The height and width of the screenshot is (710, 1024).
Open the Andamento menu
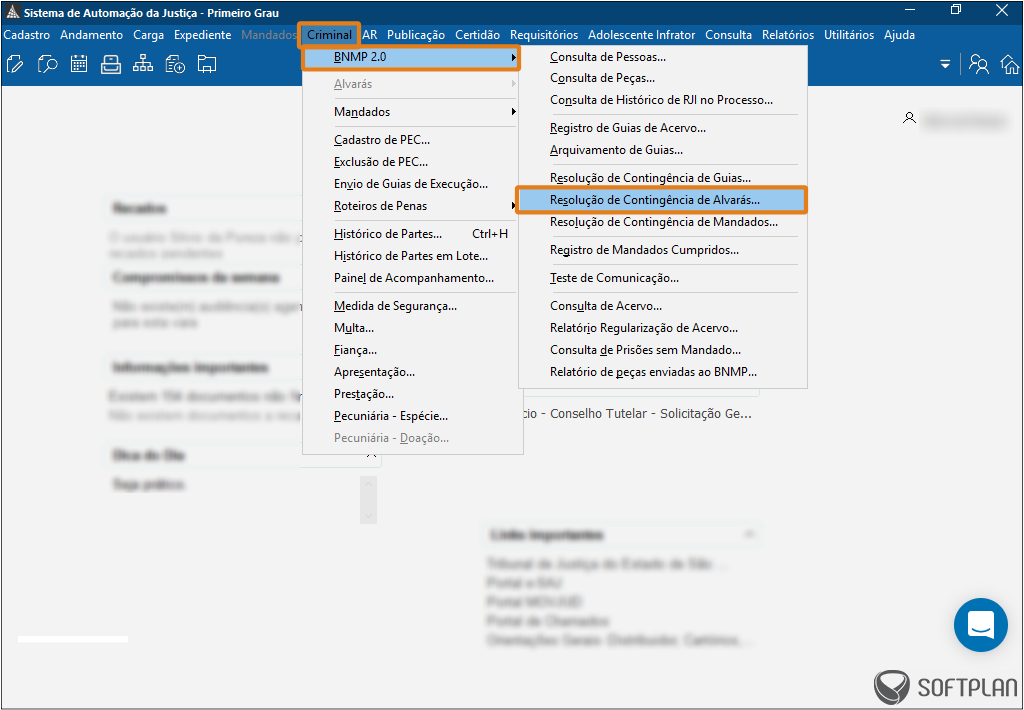91,35
